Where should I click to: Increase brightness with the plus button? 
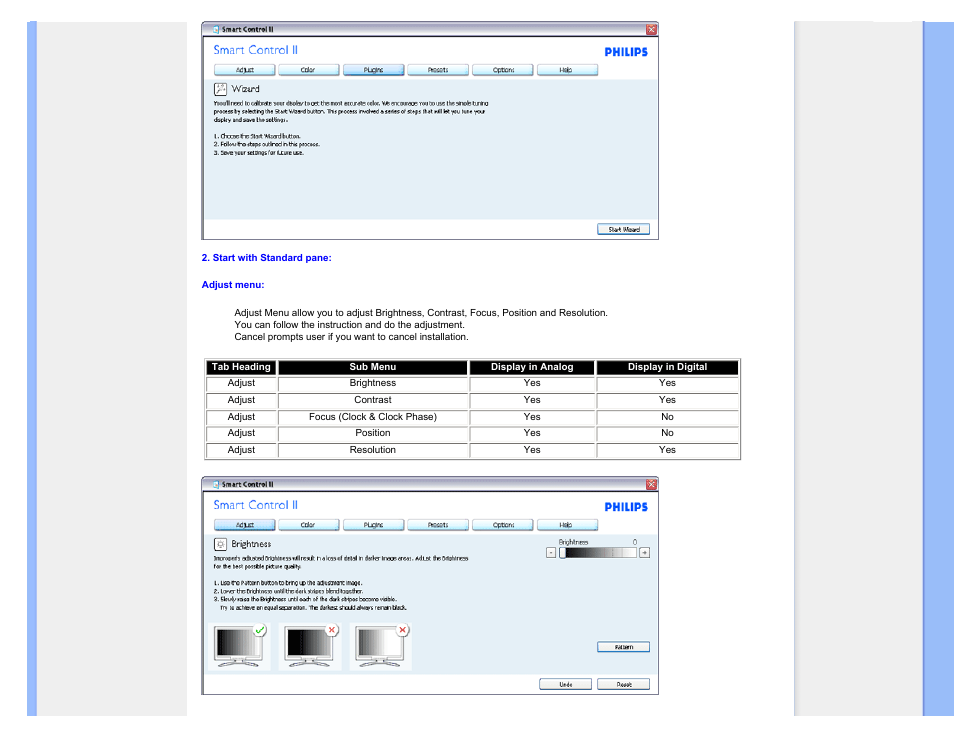(x=644, y=552)
